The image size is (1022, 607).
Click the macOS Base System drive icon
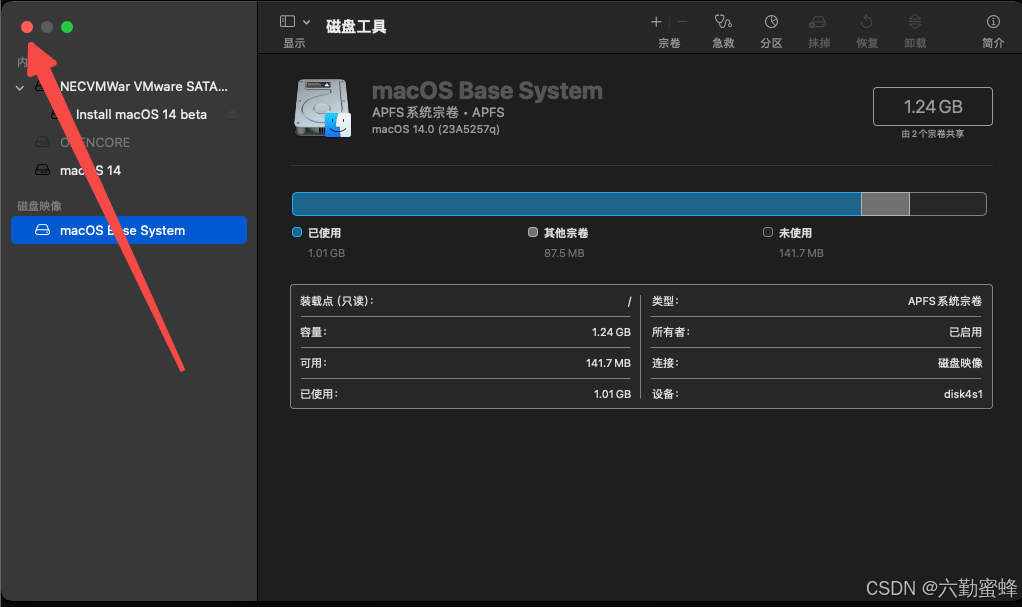(x=323, y=108)
